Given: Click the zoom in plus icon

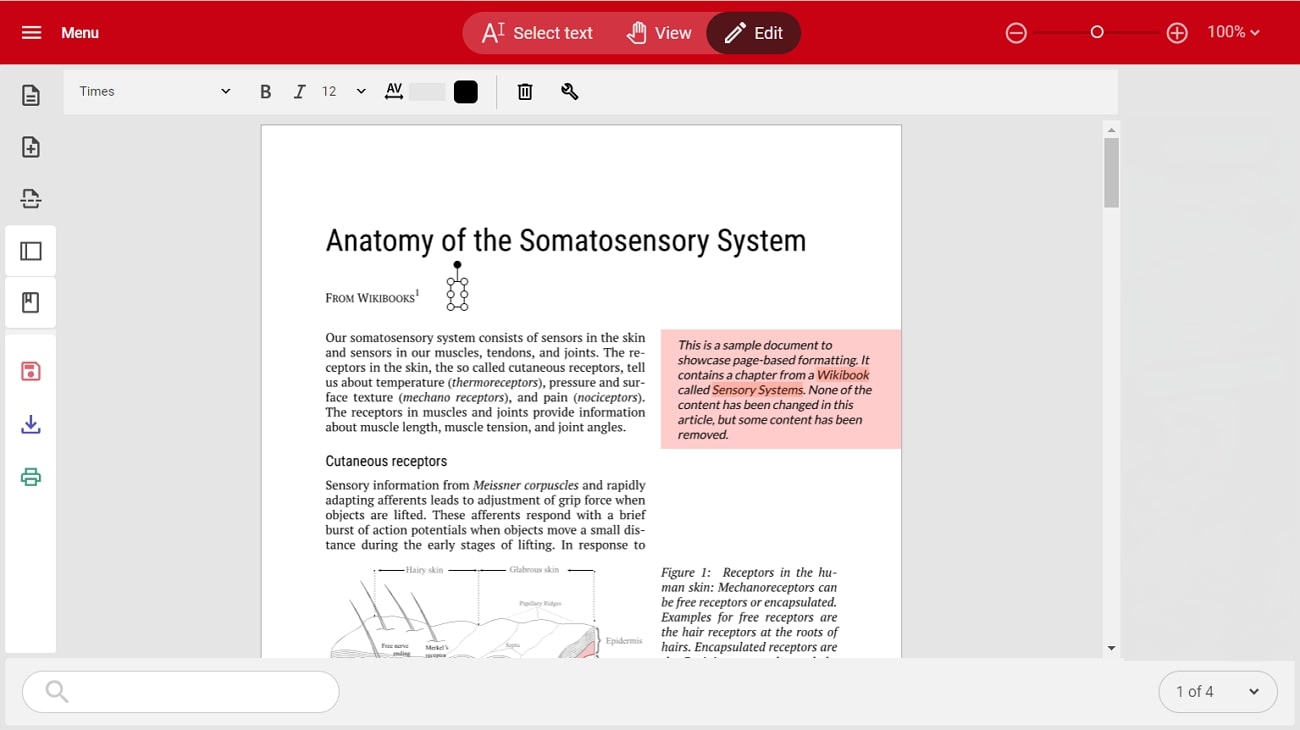Looking at the screenshot, I should point(1177,33).
